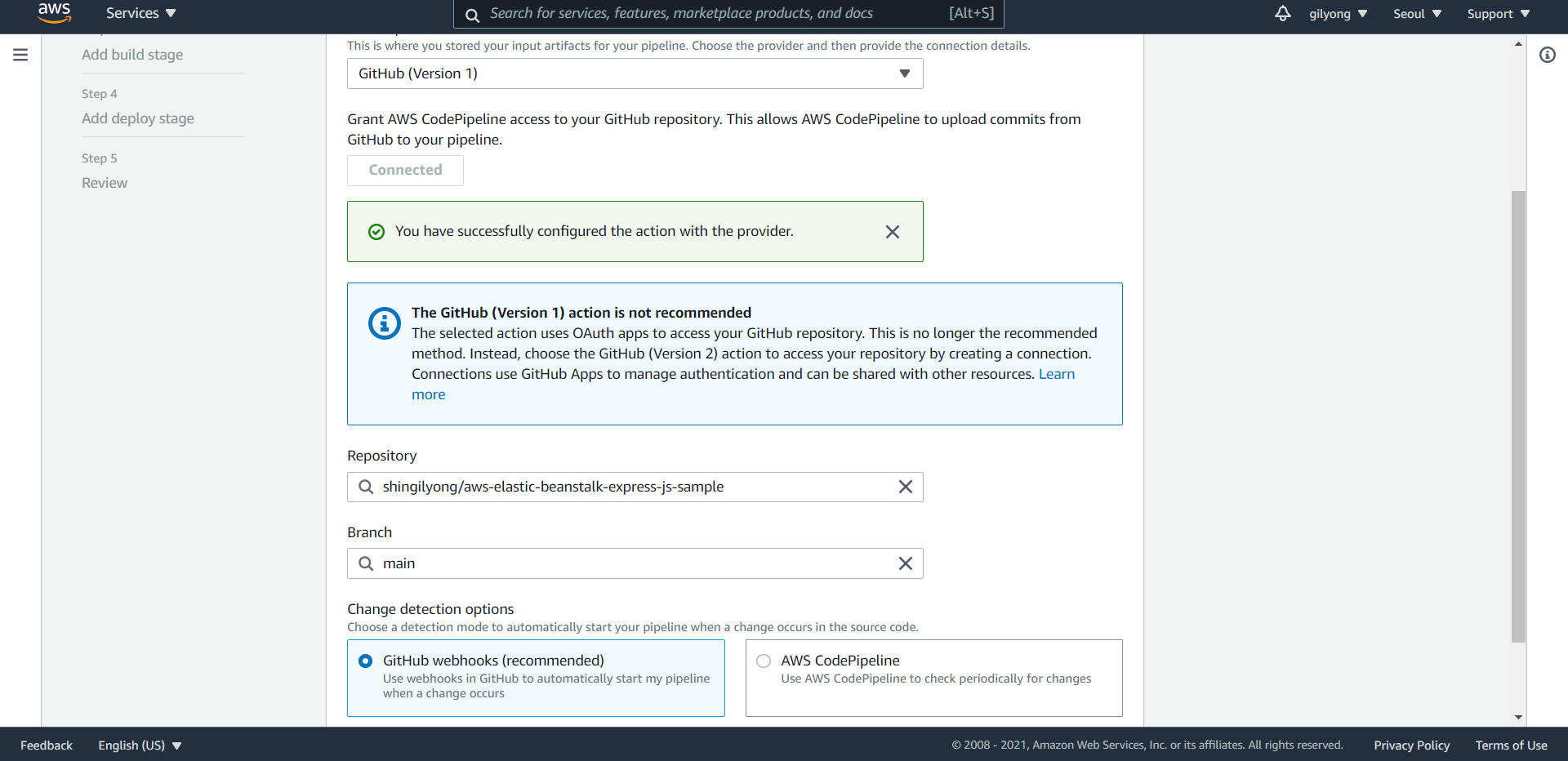This screenshot has width=1568, height=761.
Task: Open the Learn more link
Action: (1057, 374)
